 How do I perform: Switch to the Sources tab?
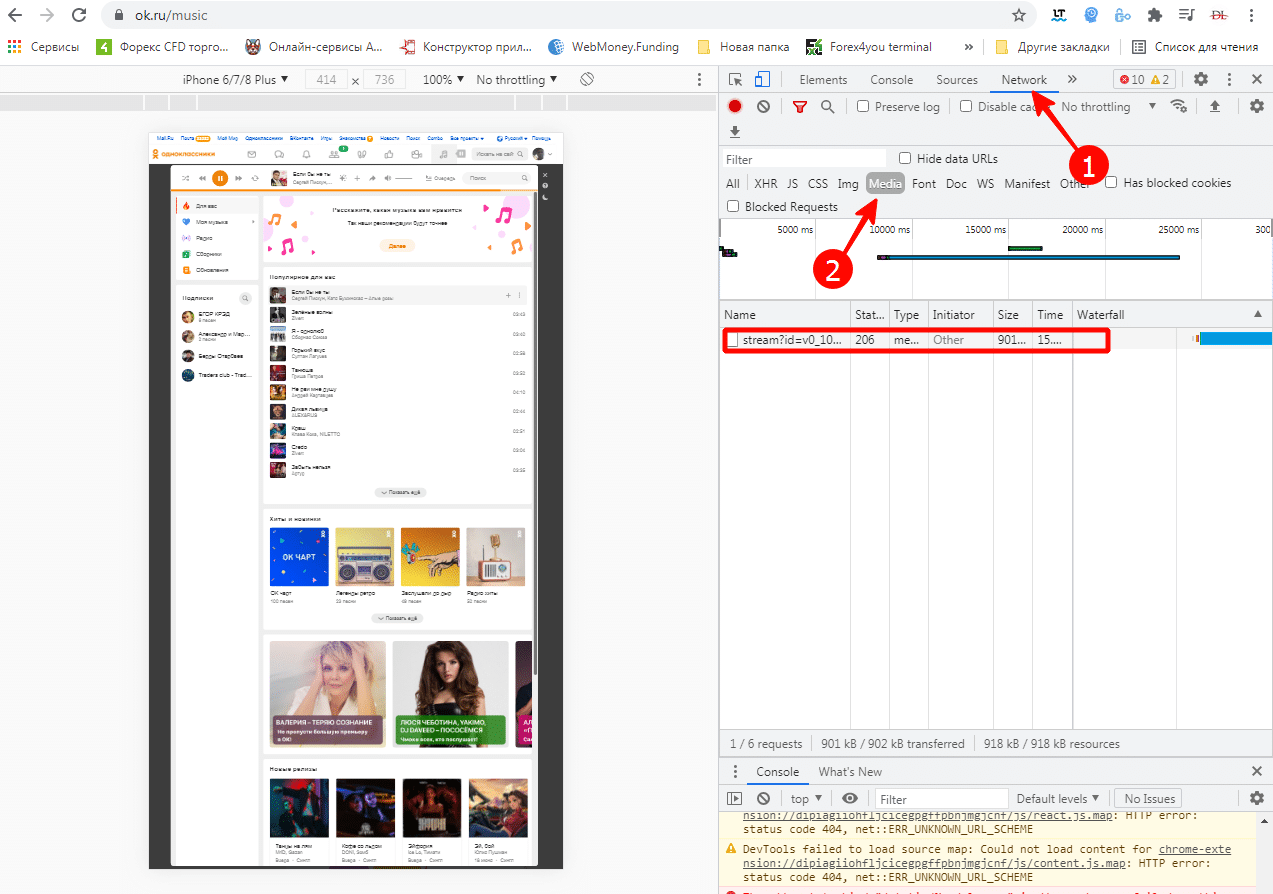click(956, 80)
